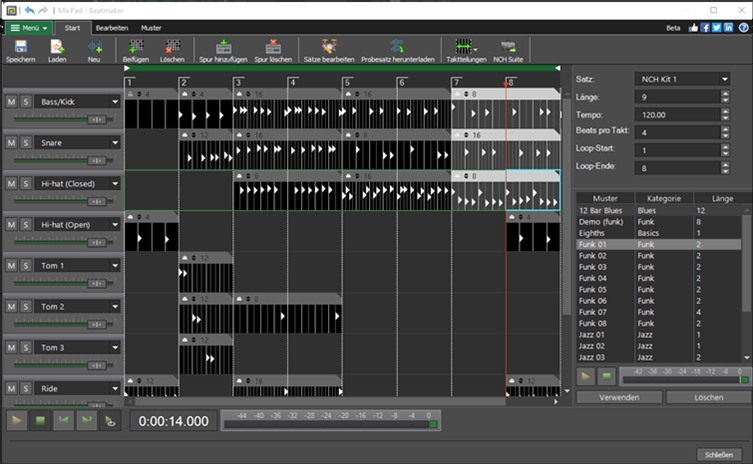Mute the Ride track
The image size is (753, 464).
(x=12, y=389)
